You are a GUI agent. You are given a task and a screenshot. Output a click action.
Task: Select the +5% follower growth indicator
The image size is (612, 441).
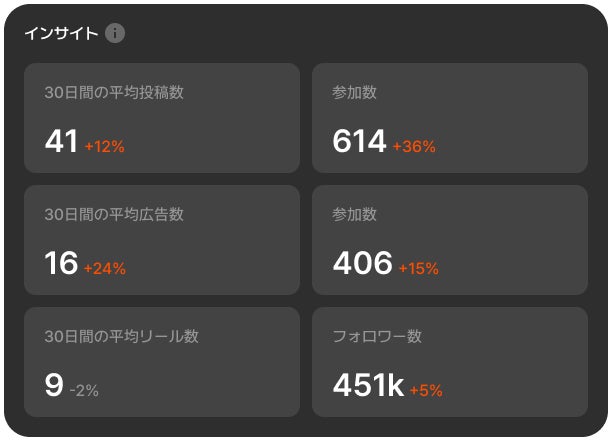click(426, 390)
